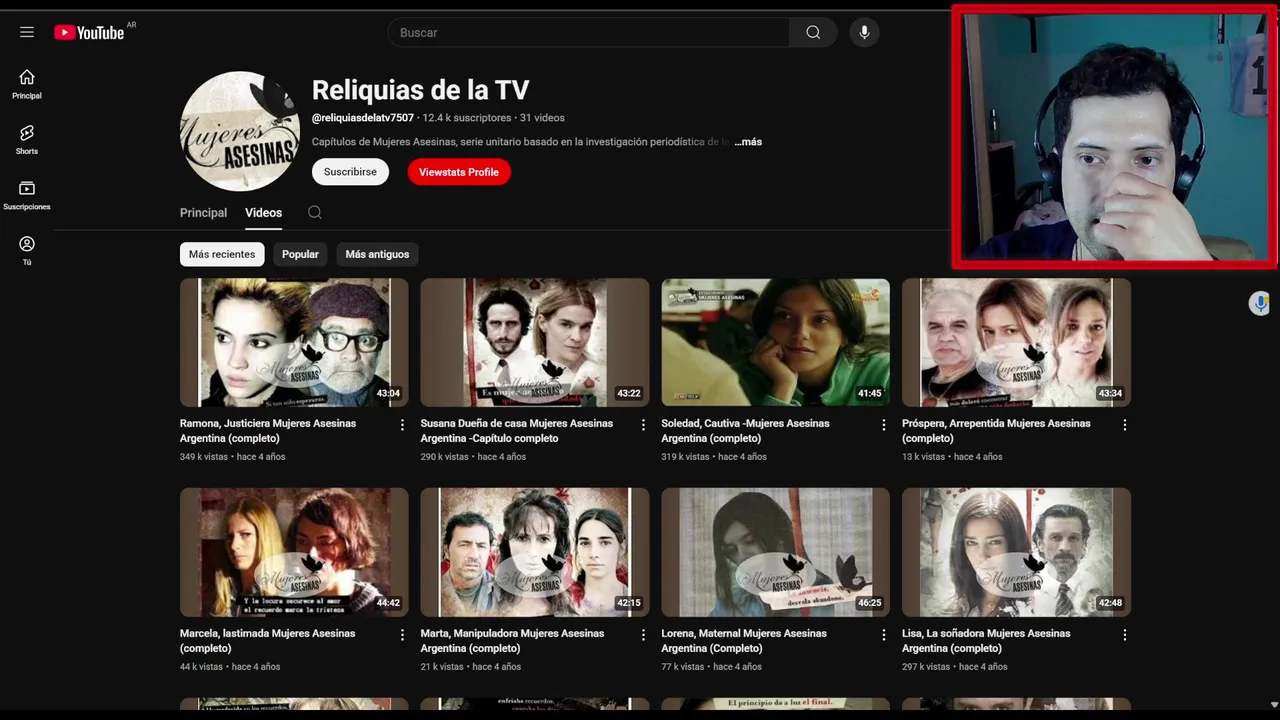The height and width of the screenshot is (720, 1280).
Task: Open the Lorena, Maternal thumbnail
Action: 775,552
